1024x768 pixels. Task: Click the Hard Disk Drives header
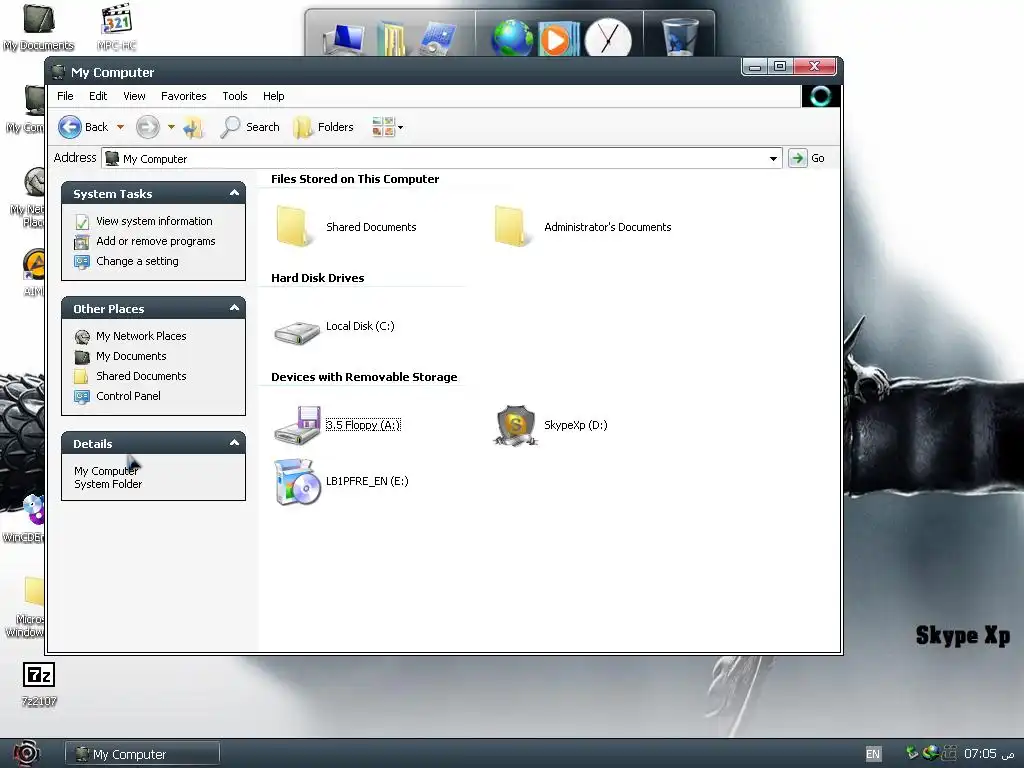point(317,278)
